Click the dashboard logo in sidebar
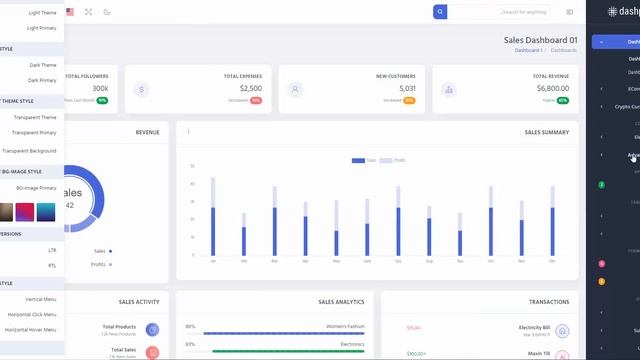The width and height of the screenshot is (640, 360). click(x=623, y=11)
